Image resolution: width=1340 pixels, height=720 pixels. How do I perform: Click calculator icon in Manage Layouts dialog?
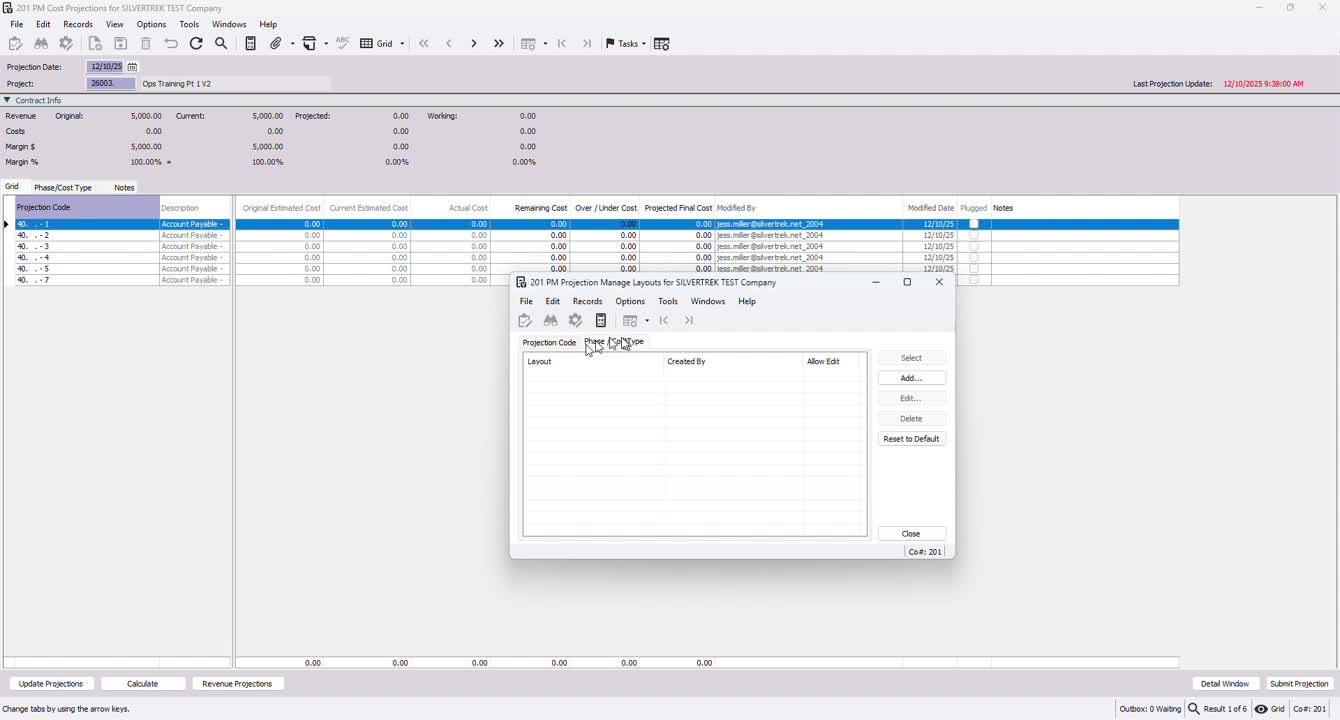pos(601,321)
